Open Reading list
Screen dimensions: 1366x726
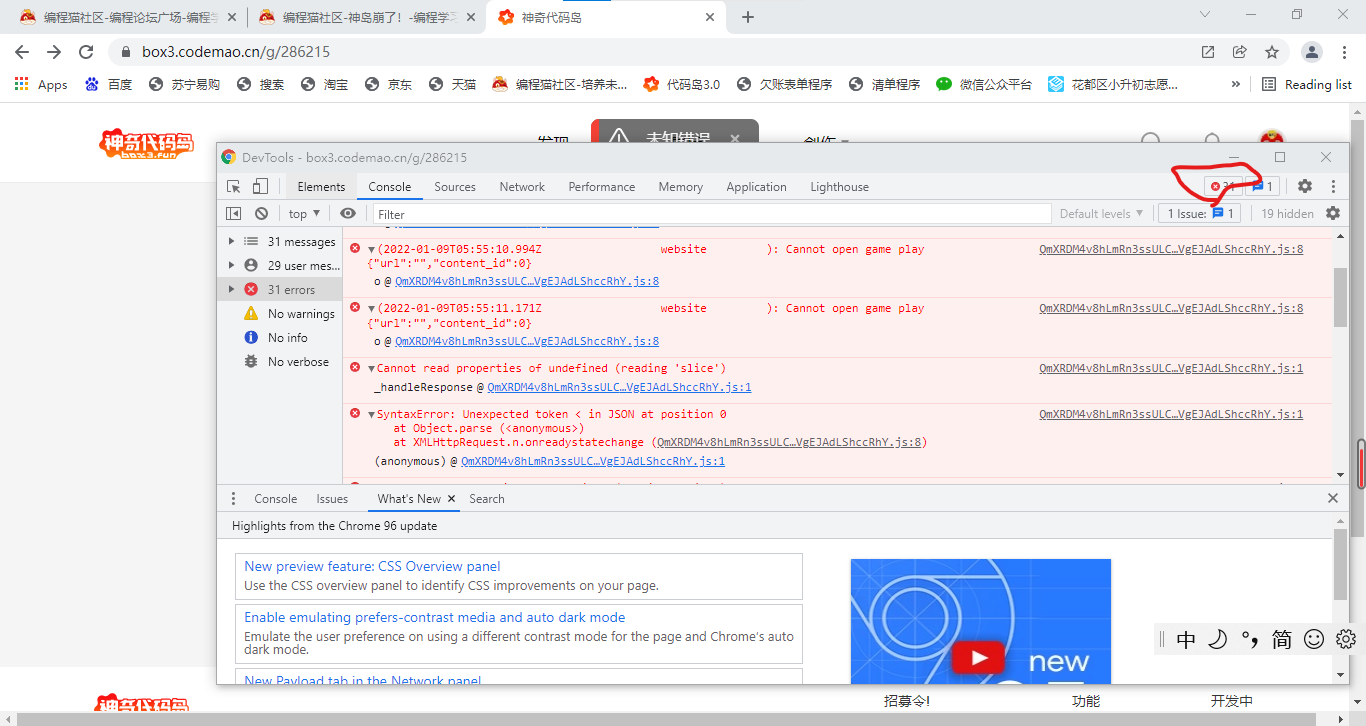point(1307,84)
